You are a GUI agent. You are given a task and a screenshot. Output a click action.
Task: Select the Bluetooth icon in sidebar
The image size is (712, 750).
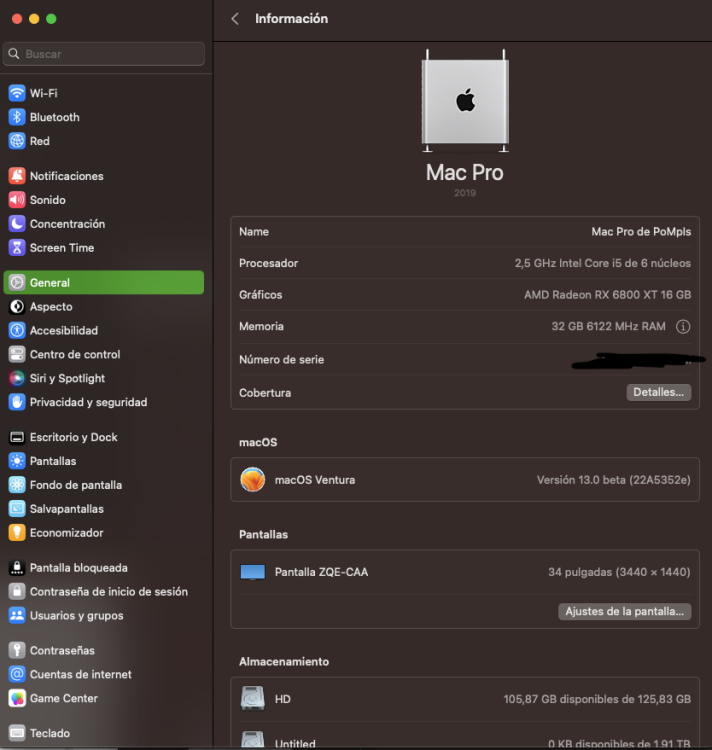click(17, 117)
